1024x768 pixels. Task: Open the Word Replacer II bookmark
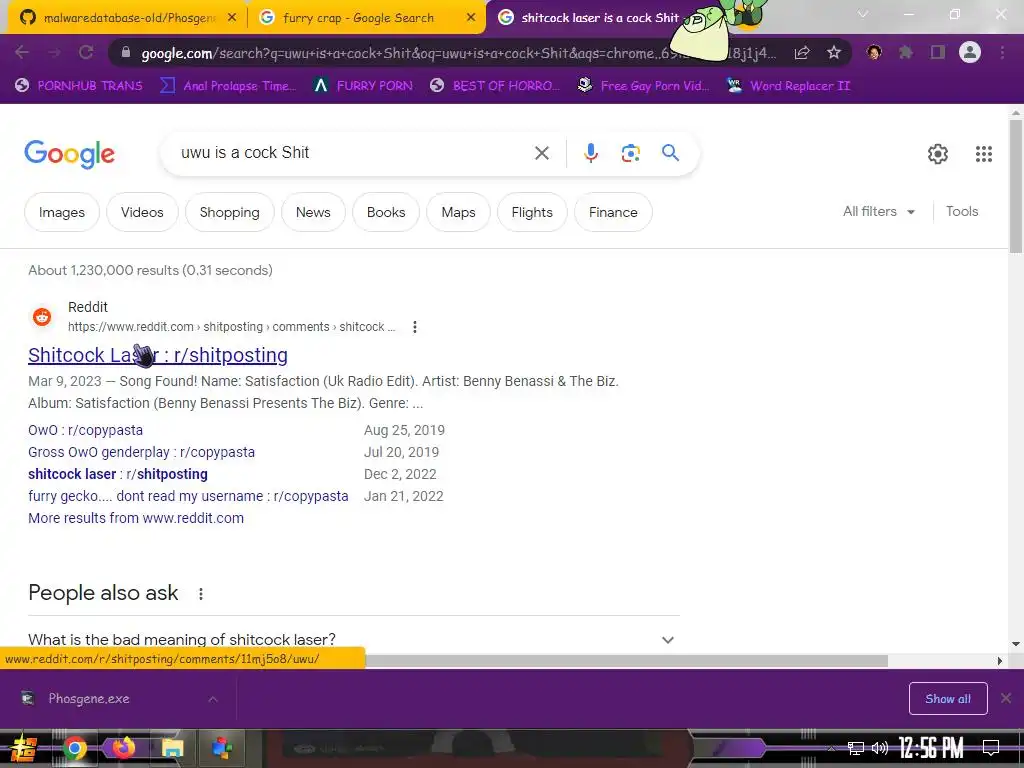point(788,86)
